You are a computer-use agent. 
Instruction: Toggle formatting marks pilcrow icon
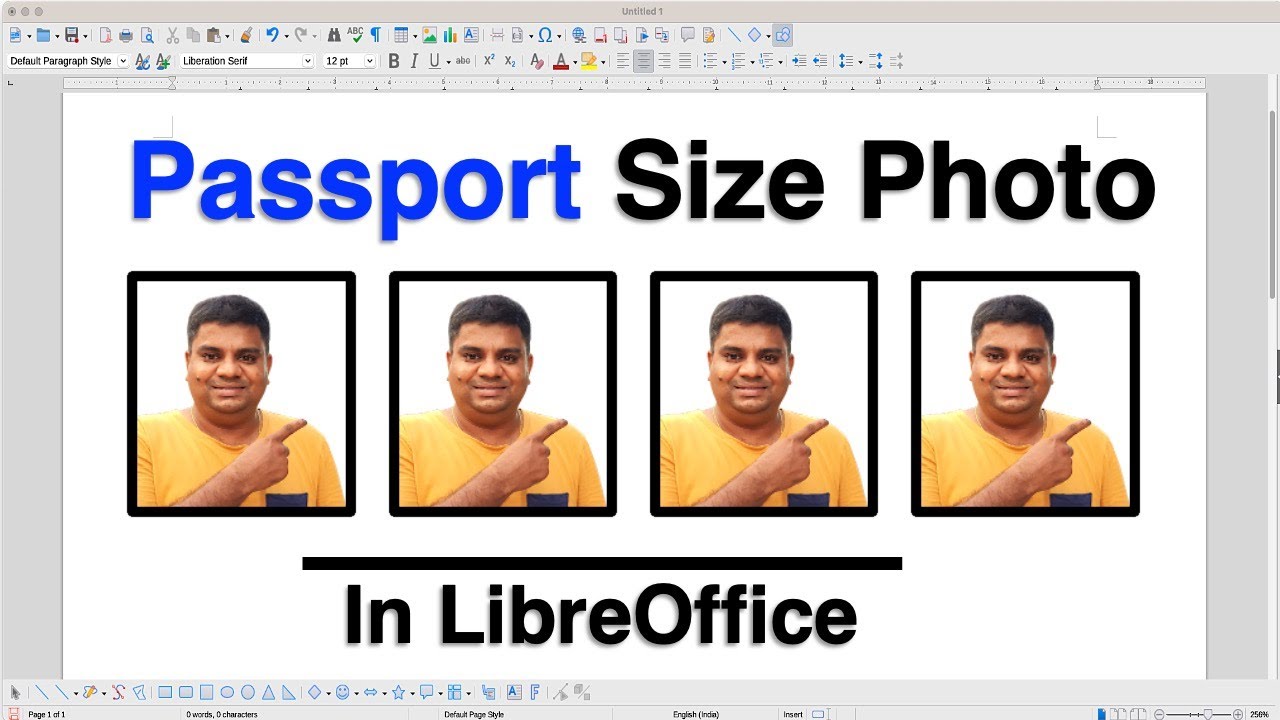pos(375,35)
